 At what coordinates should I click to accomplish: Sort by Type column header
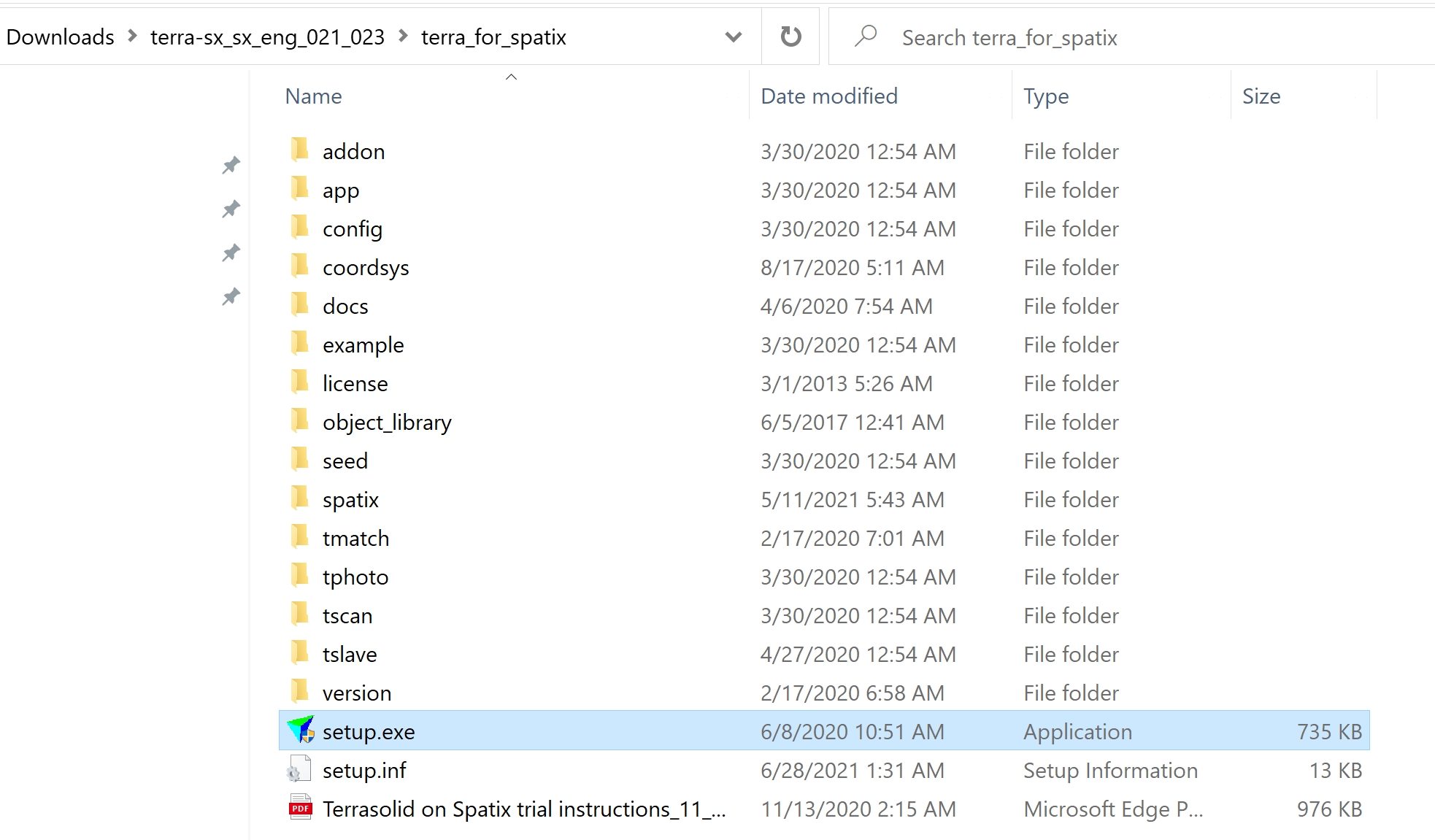[x=1045, y=96]
